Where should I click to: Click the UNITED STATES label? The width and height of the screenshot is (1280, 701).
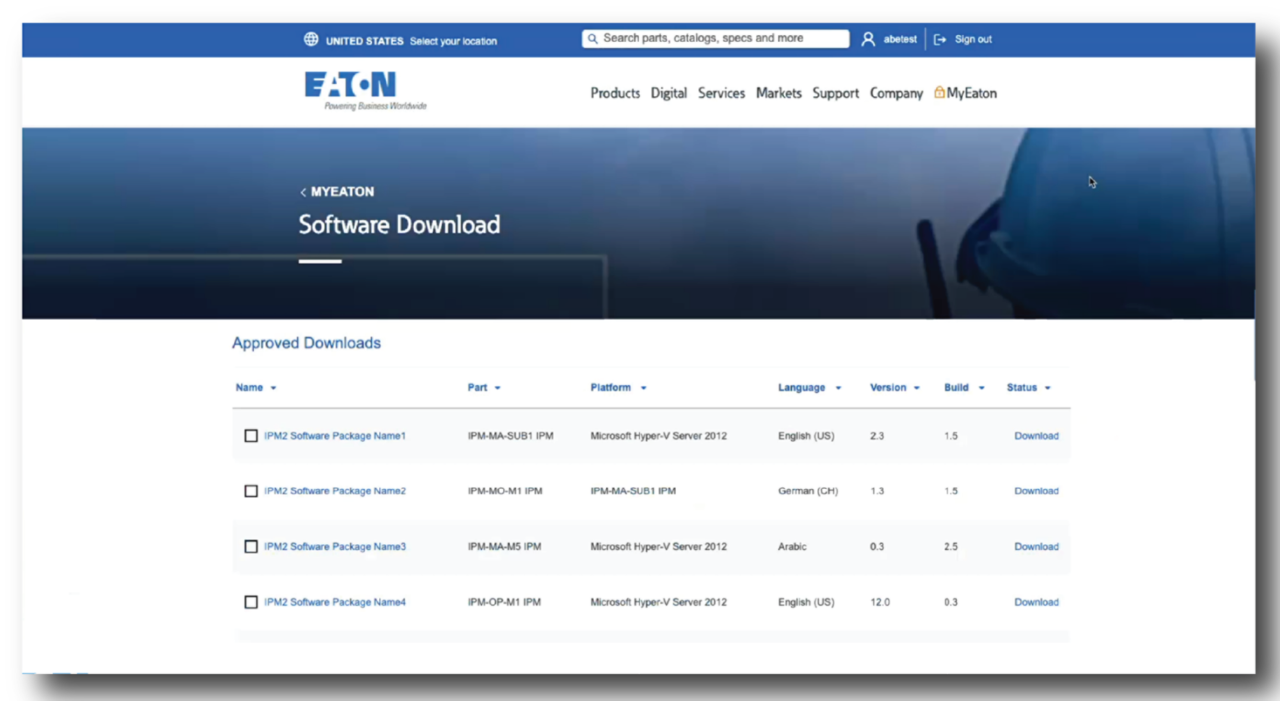[x=364, y=41]
